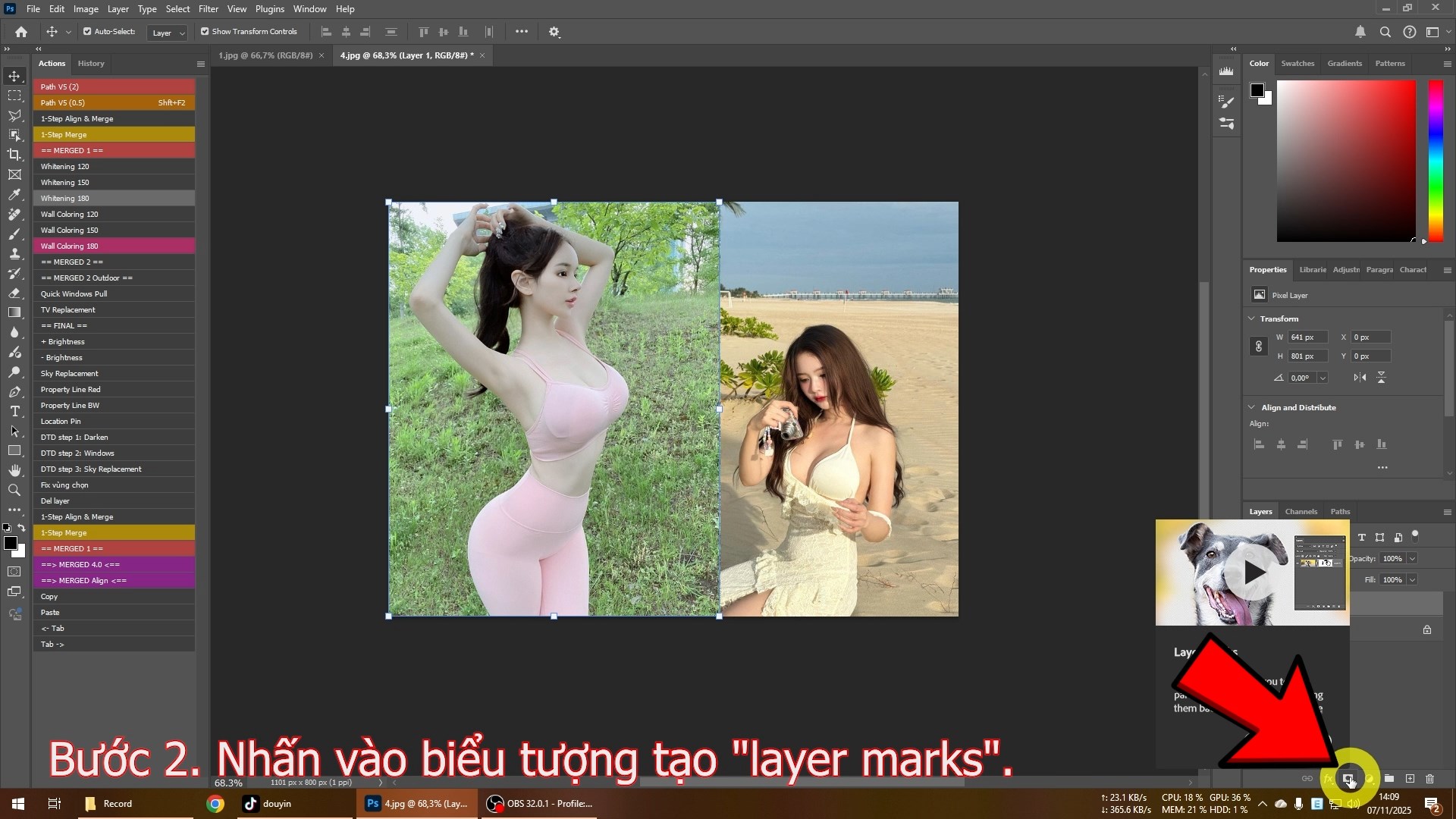This screenshot has width=1456, height=819.
Task: Pick a color from the color spectrum bar
Action: (x=1436, y=159)
